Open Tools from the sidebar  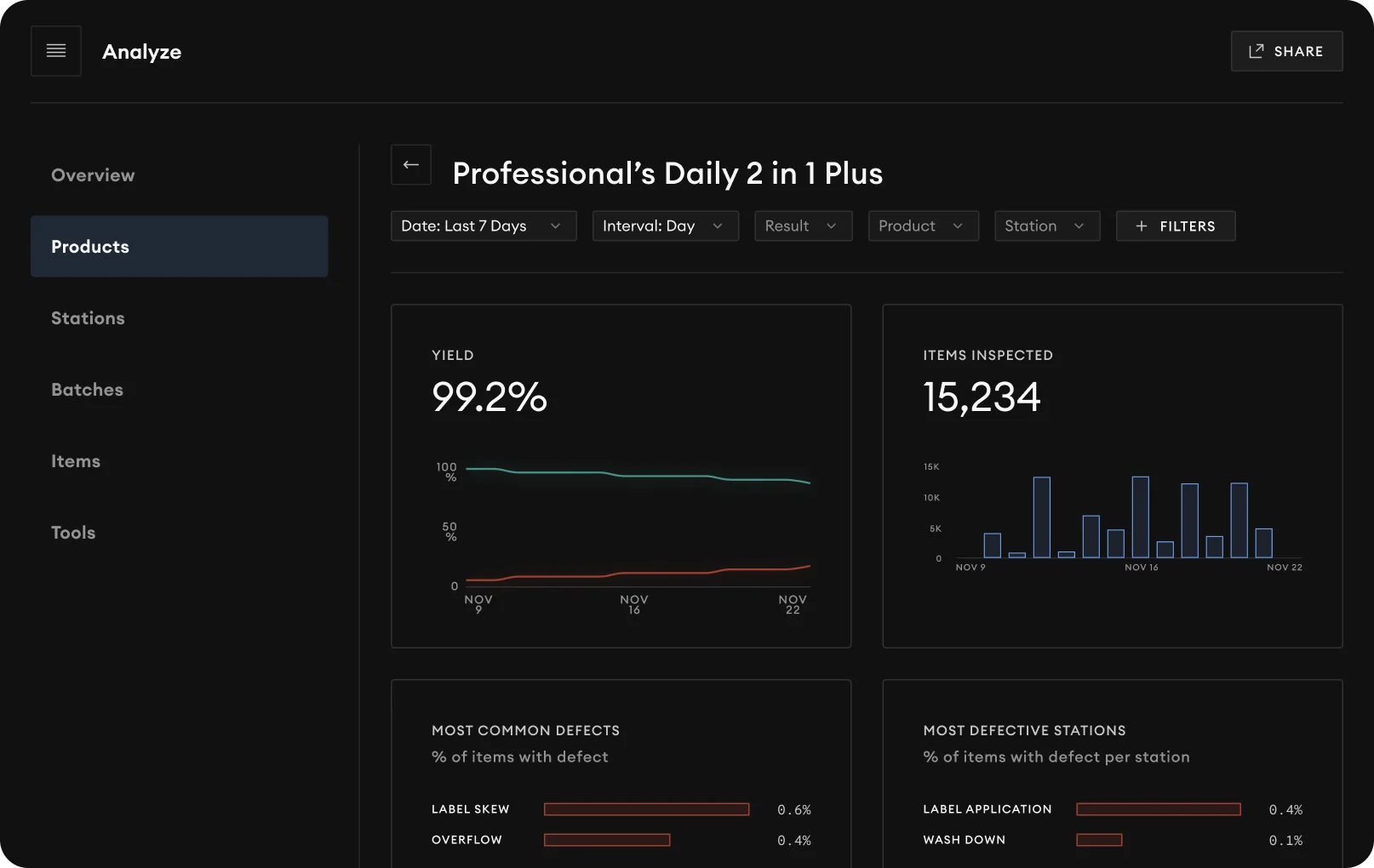point(73,533)
